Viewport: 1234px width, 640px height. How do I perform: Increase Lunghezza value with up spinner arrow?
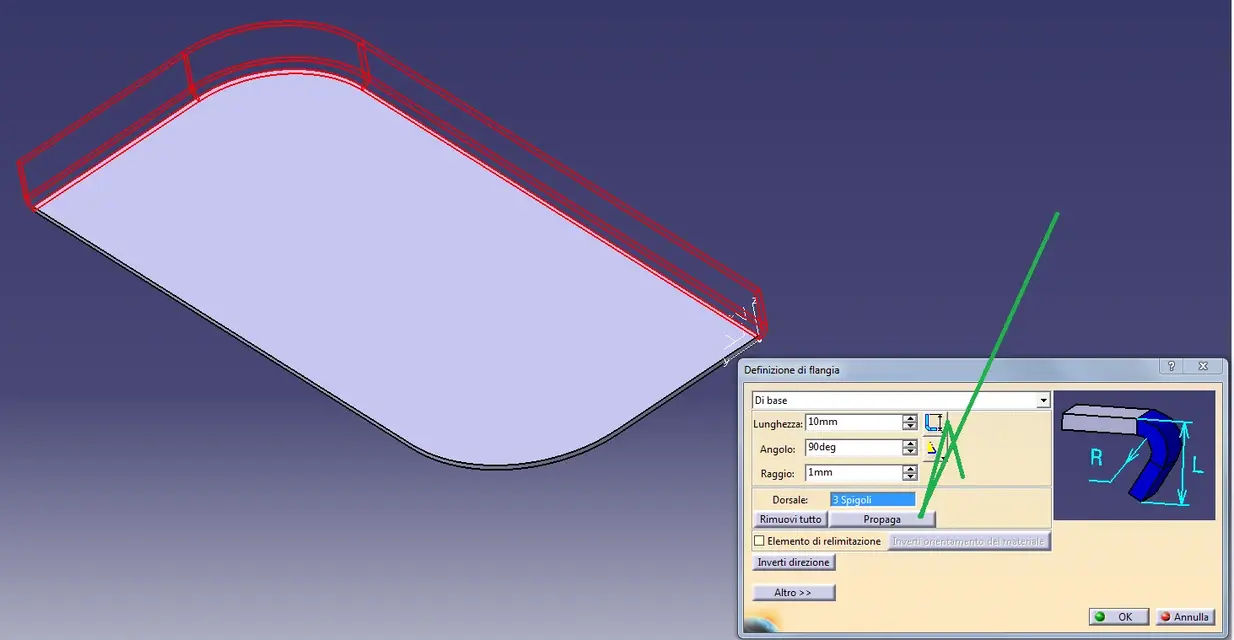[909, 418]
